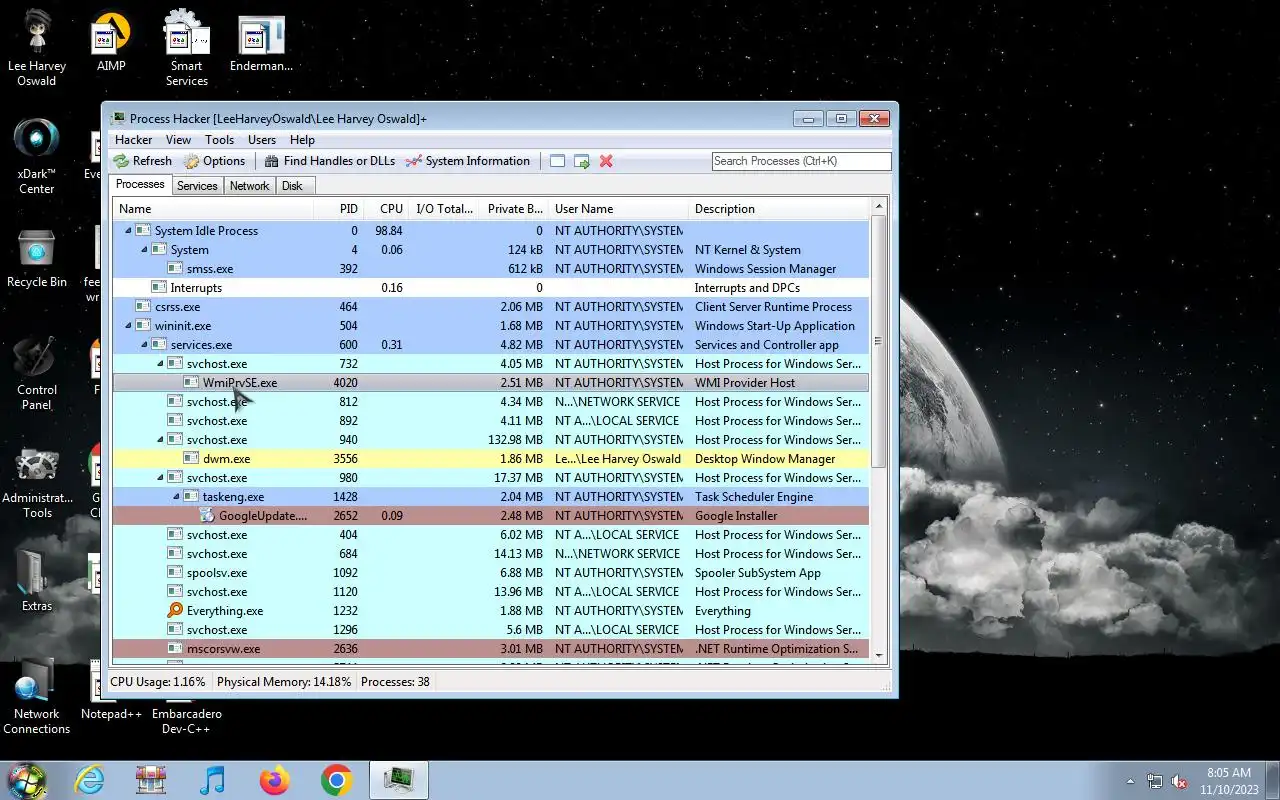Collapse svchost.exe PID 940 node
The image size is (1280, 800).
click(x=160, y=440)
